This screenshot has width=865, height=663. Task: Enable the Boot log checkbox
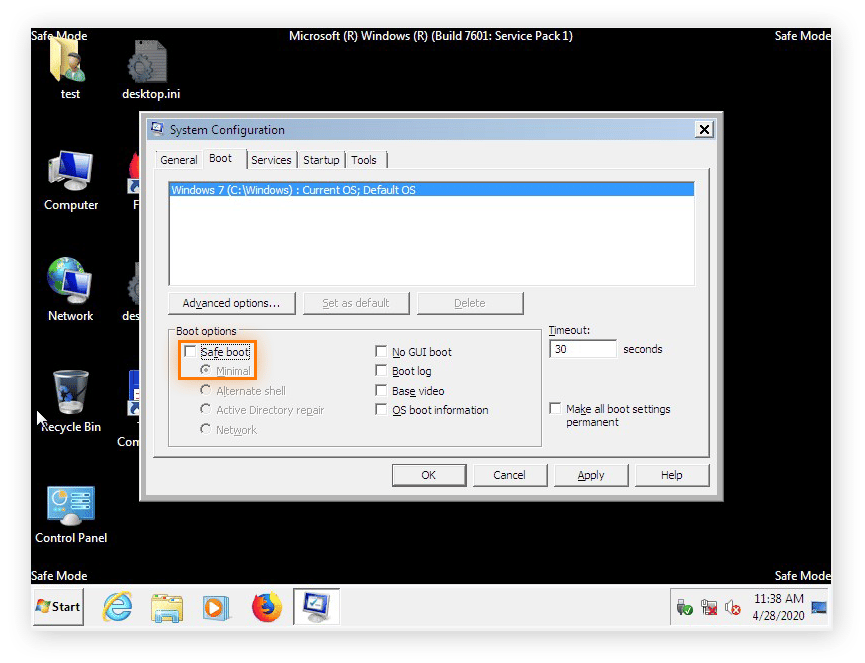381,370
